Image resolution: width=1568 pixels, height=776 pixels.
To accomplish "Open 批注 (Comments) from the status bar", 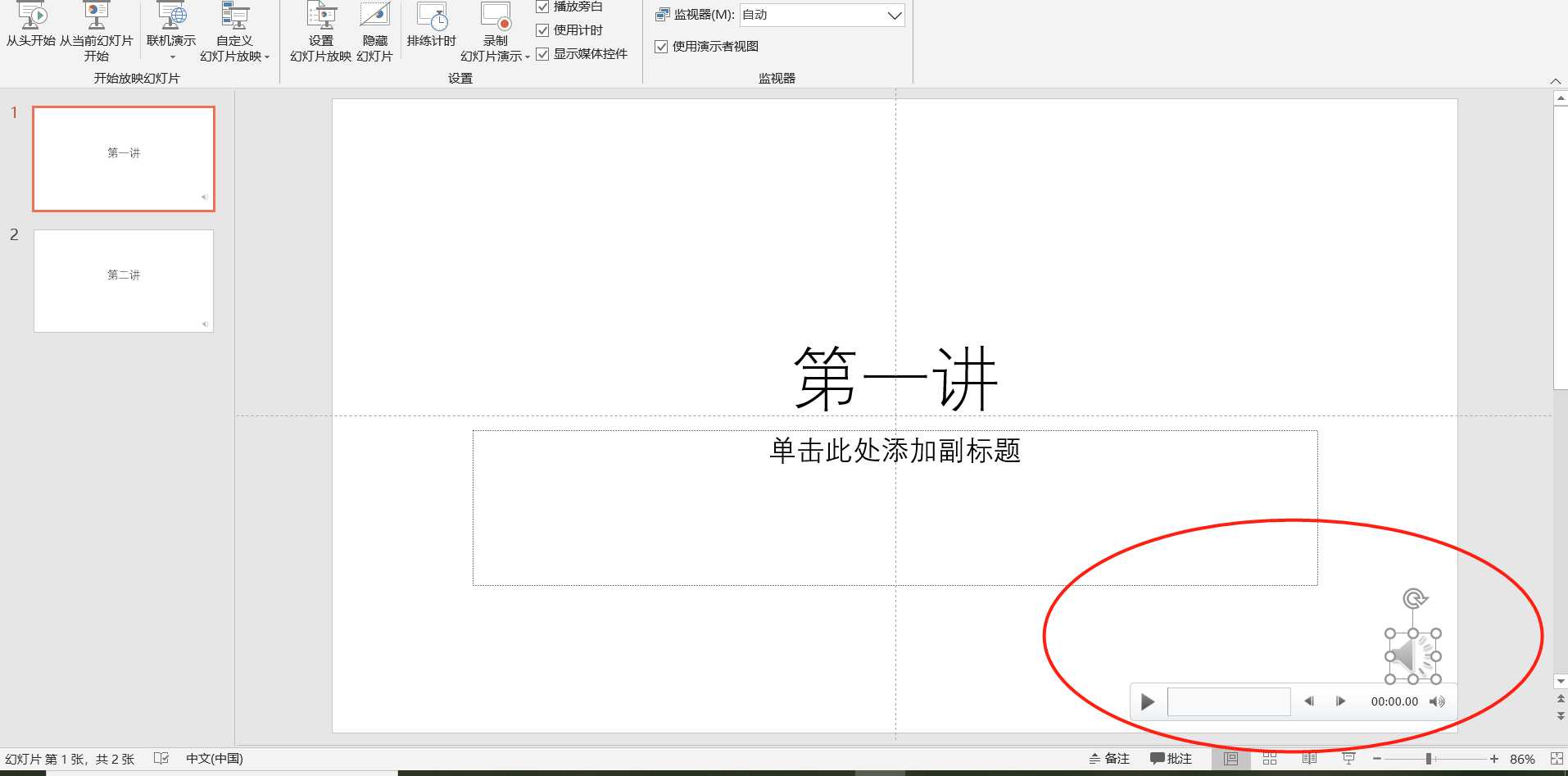I will point(1171,758).
